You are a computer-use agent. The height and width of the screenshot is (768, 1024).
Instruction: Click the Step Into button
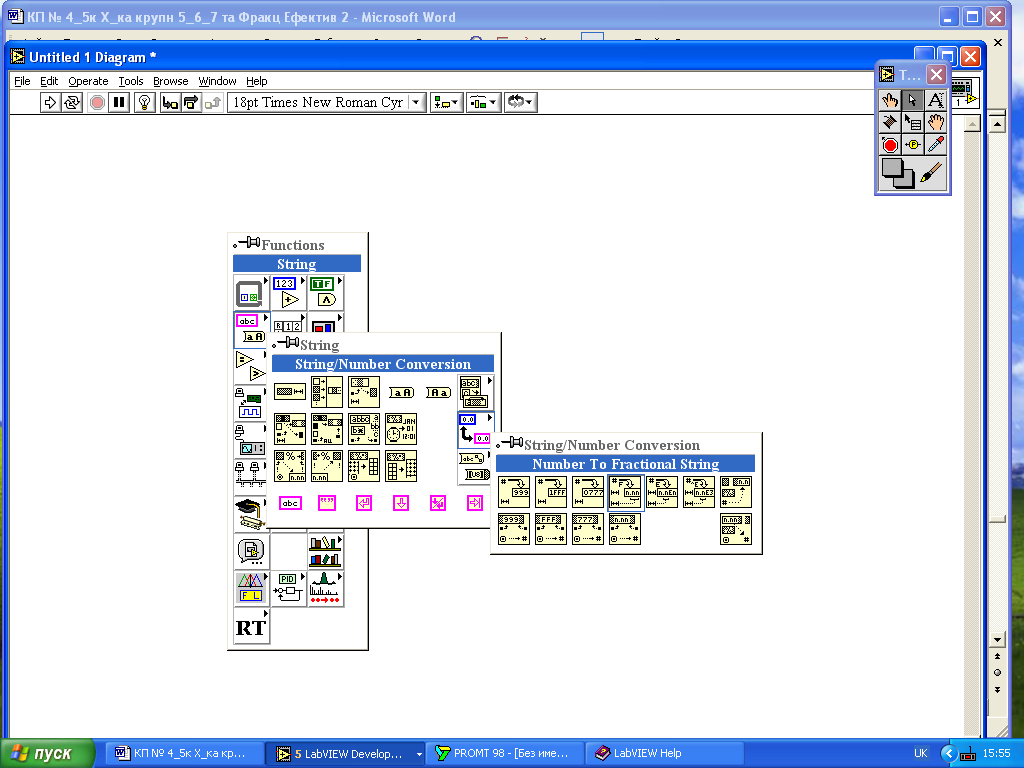(x=170, y=103)
